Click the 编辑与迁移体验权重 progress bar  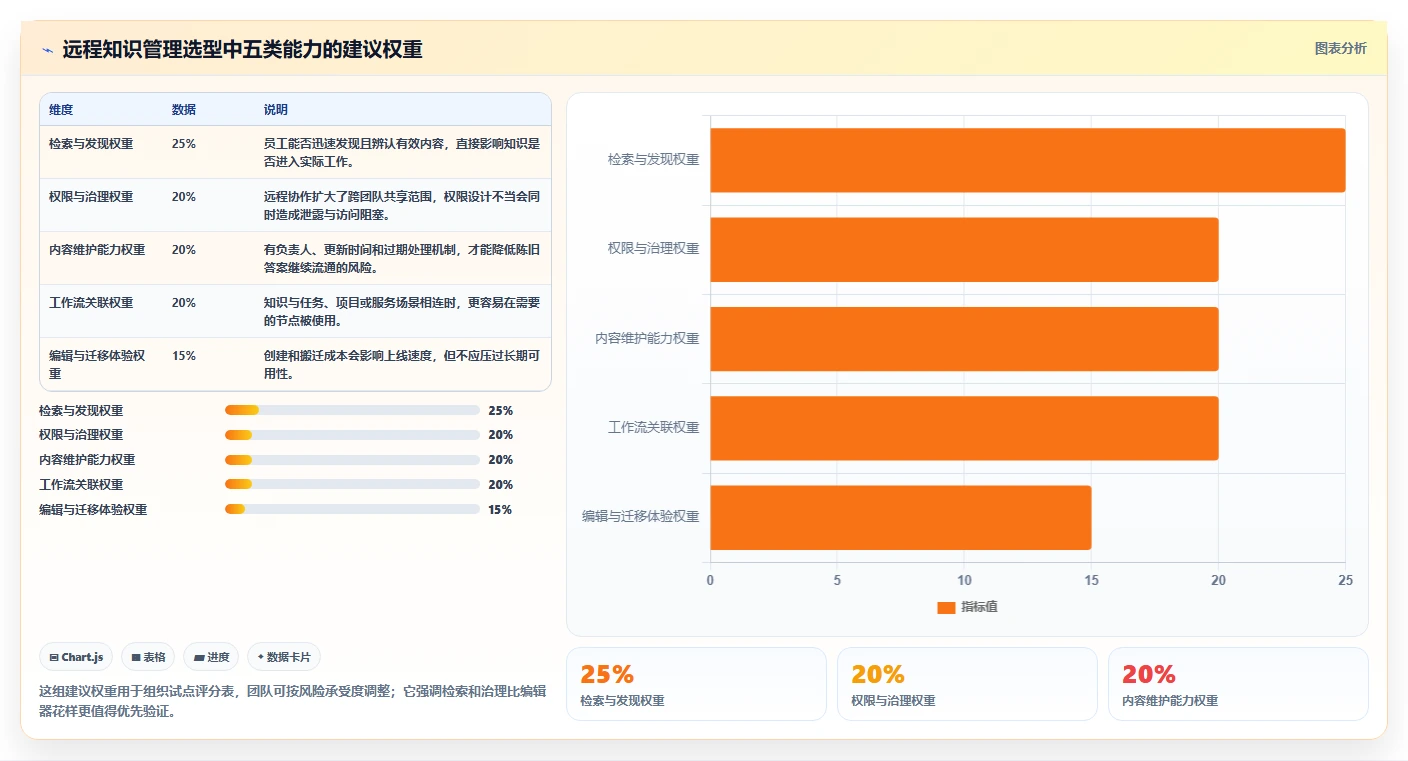352,509
